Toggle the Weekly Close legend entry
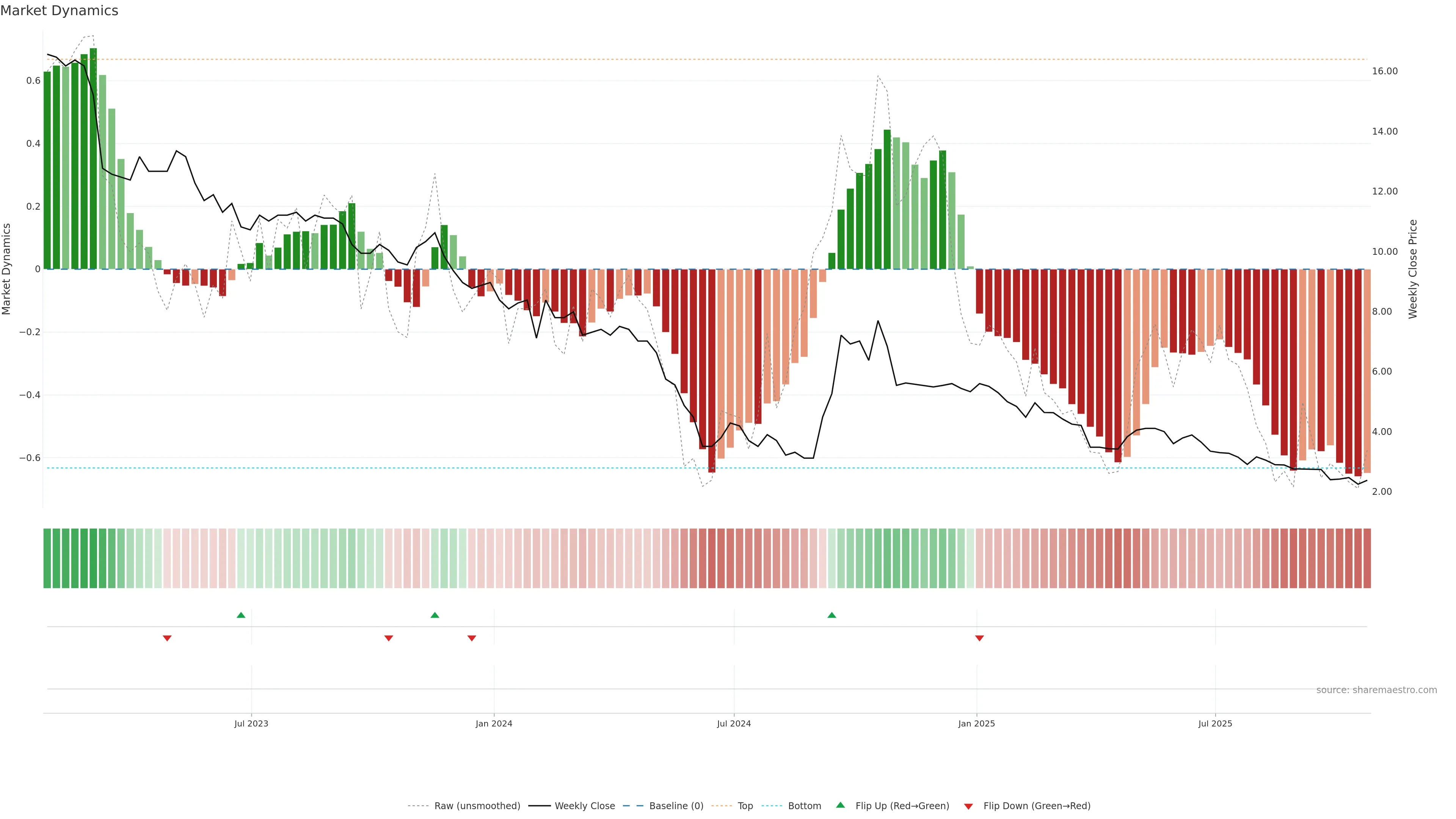The image size is (1456, 819). point(584,805)
